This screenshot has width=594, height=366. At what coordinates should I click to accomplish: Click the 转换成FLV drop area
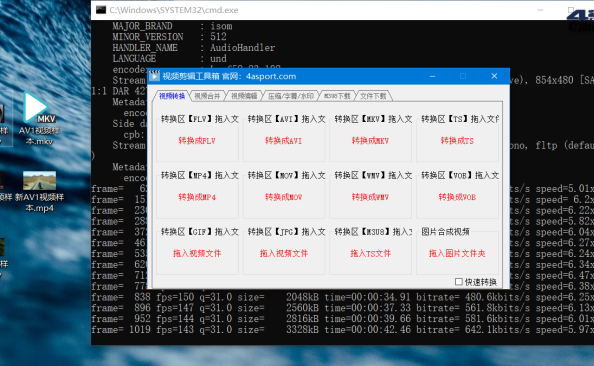197,141
